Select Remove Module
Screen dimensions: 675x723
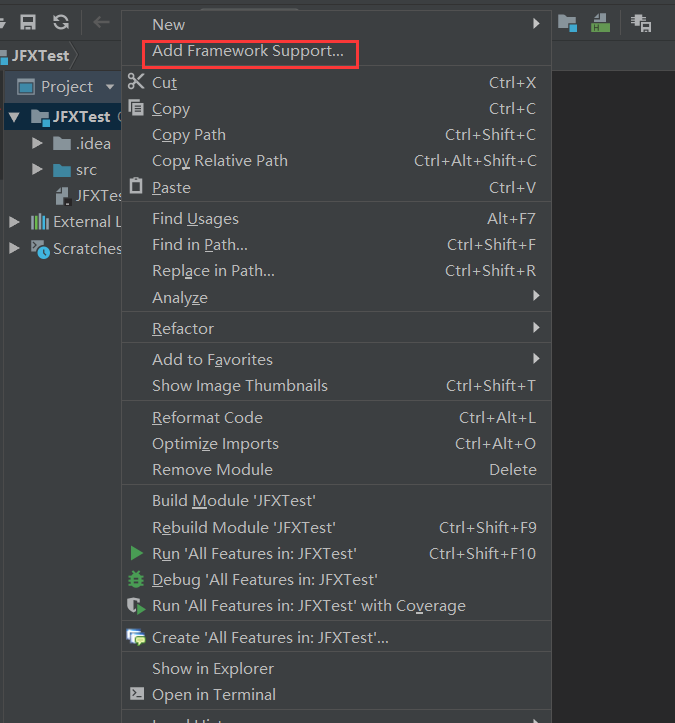(x=337, y=469)
